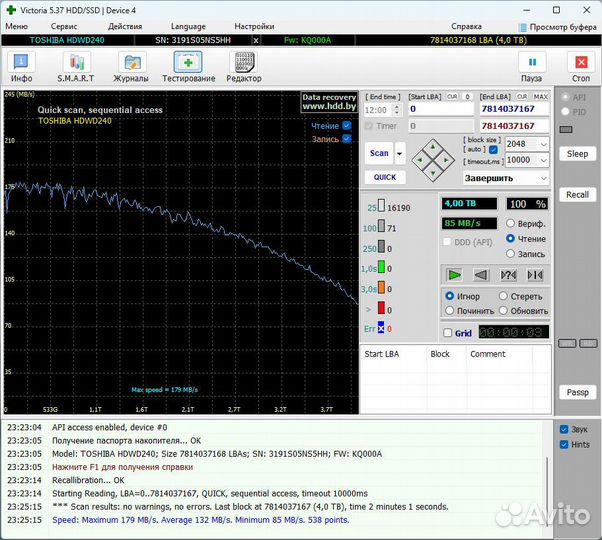
Task: Enable the Grid checkbox
Action: pyautogui.click(x=448, y=333)
